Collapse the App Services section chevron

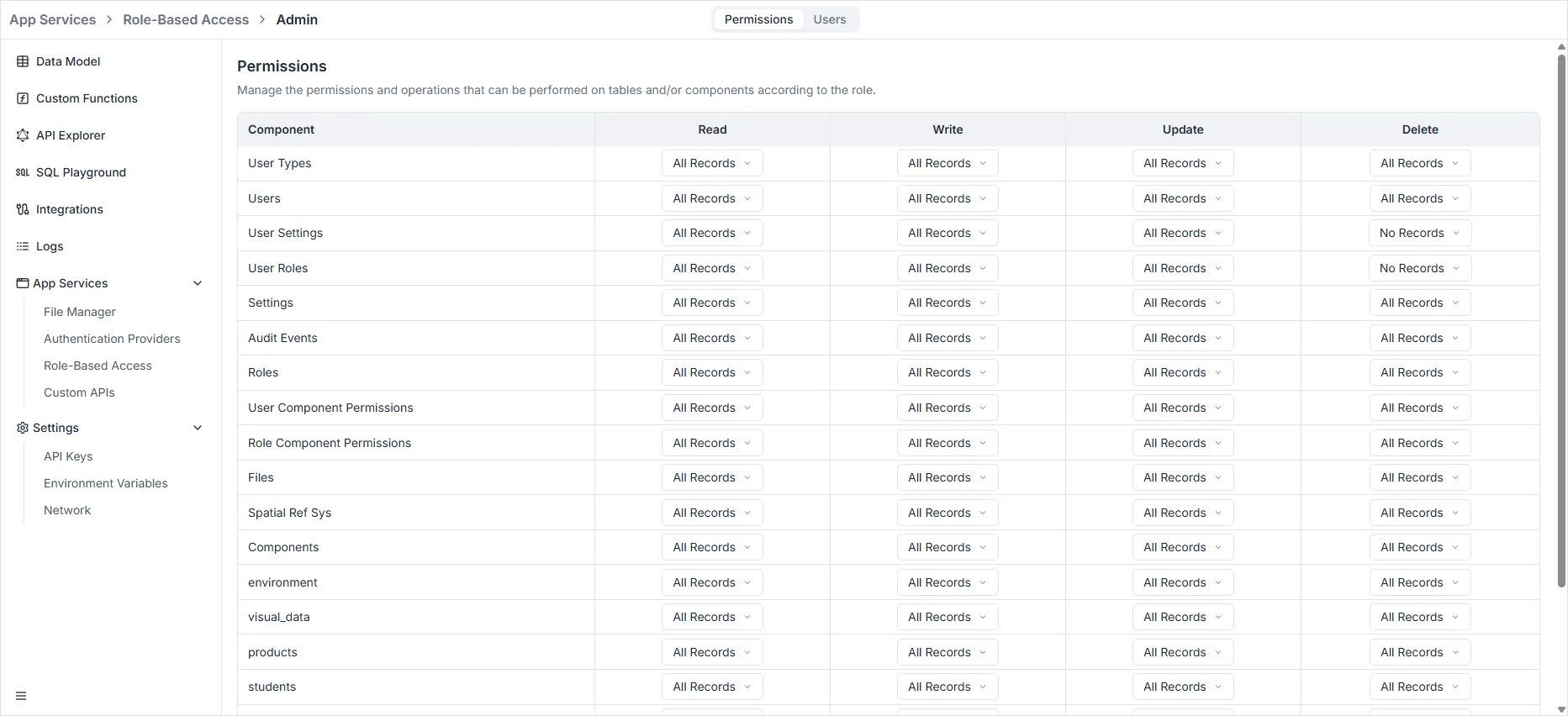click(x=198, y=283)
